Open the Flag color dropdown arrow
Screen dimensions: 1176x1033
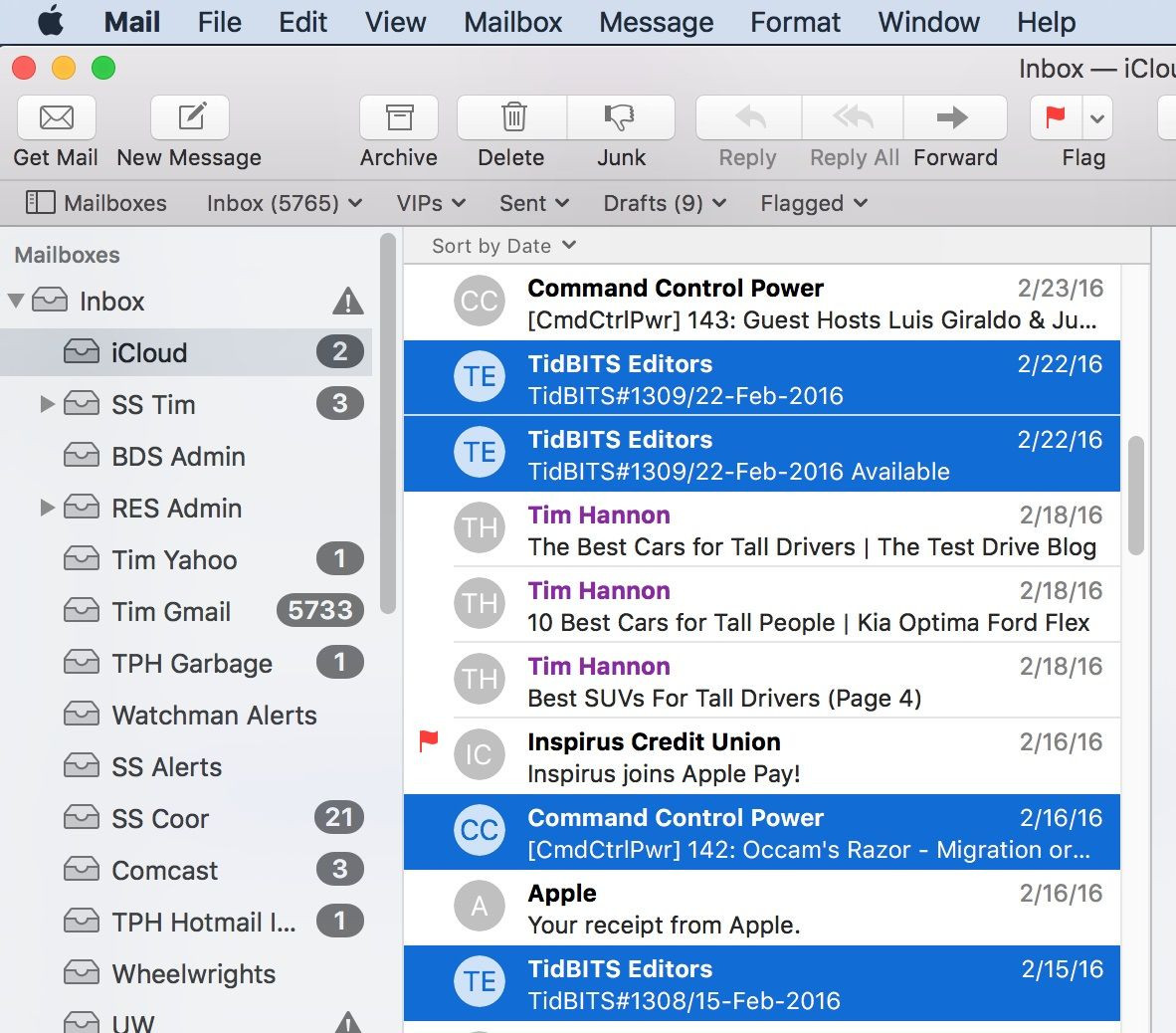point(1097,117)
